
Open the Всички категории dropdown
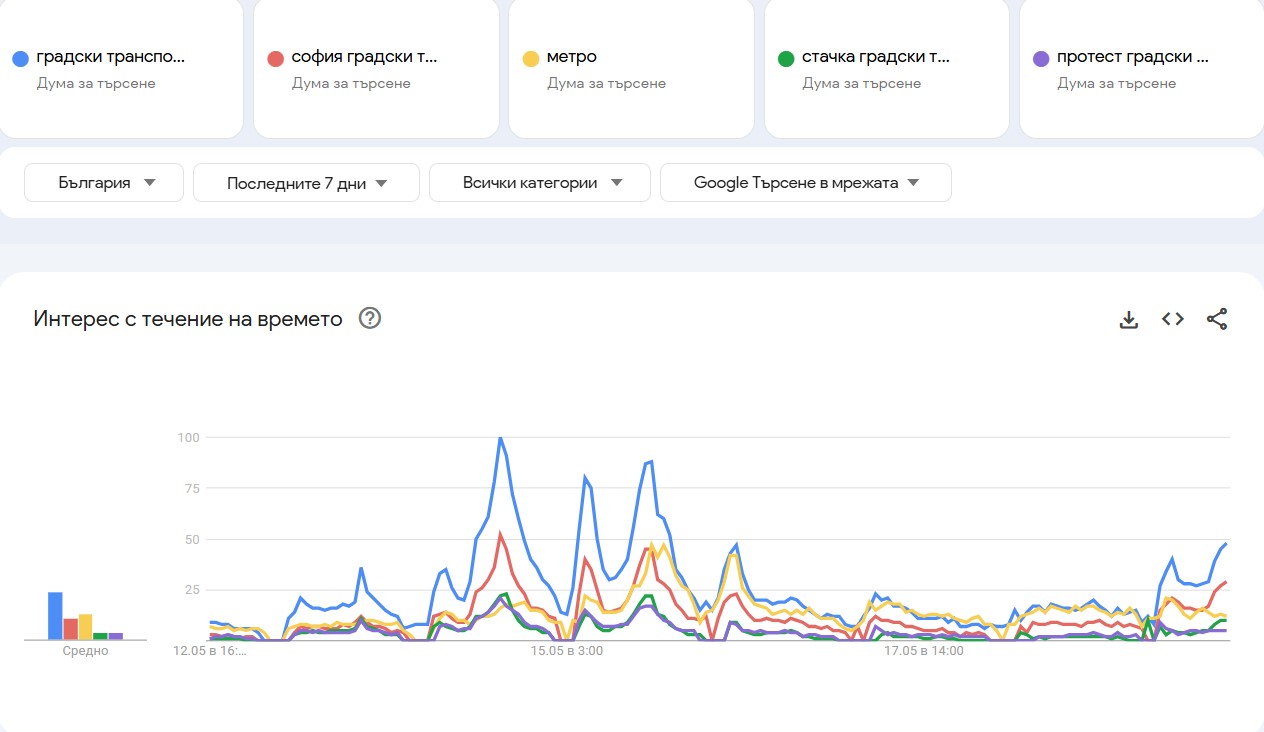point(539,182)
